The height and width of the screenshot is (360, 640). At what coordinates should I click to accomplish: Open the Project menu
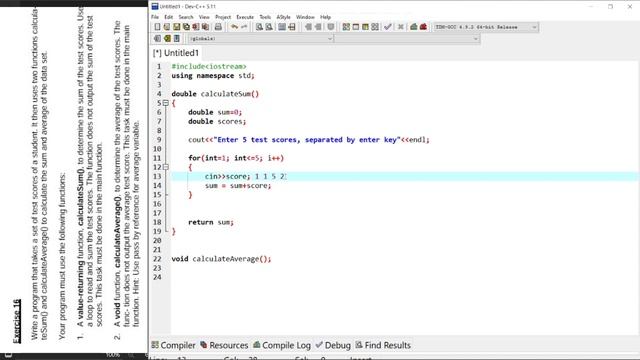pyautogui.click(x=223, y=17)
